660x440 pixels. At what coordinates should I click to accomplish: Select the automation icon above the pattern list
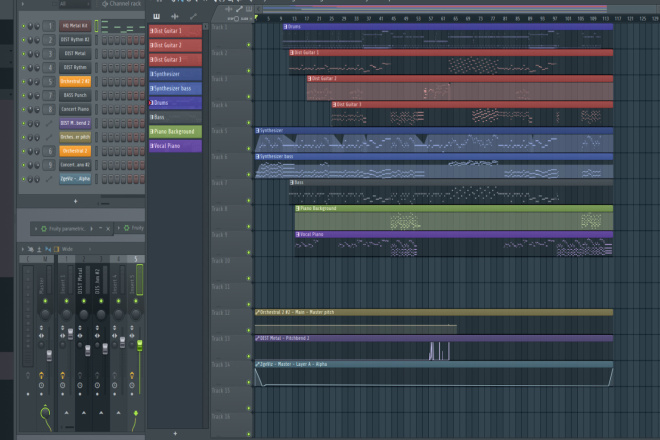[x=193, y=16]
